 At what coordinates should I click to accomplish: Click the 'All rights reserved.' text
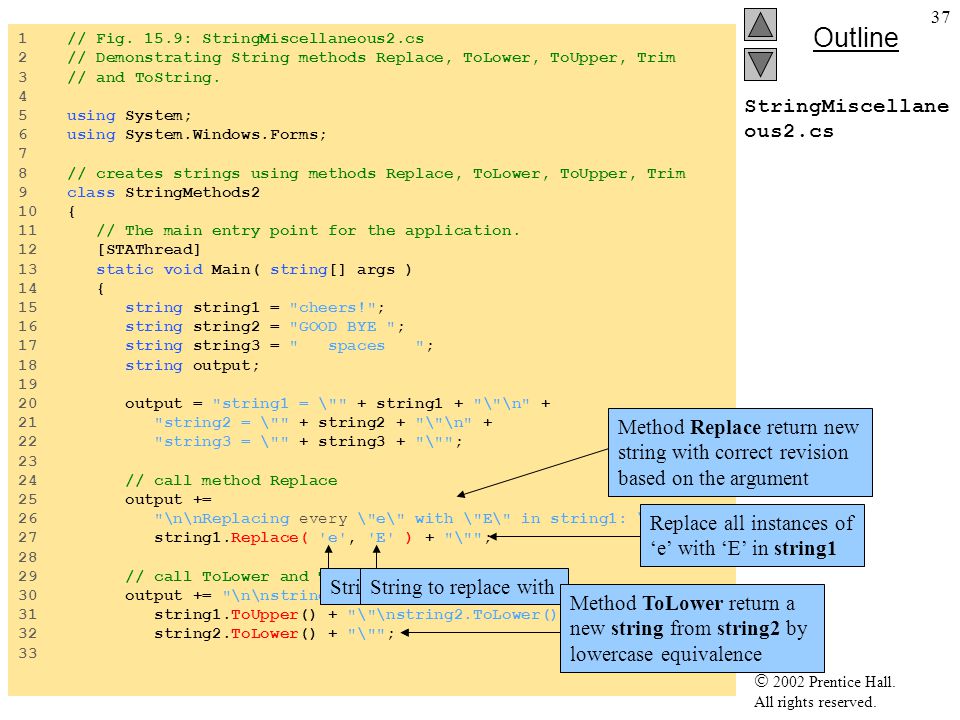(814, 702)
